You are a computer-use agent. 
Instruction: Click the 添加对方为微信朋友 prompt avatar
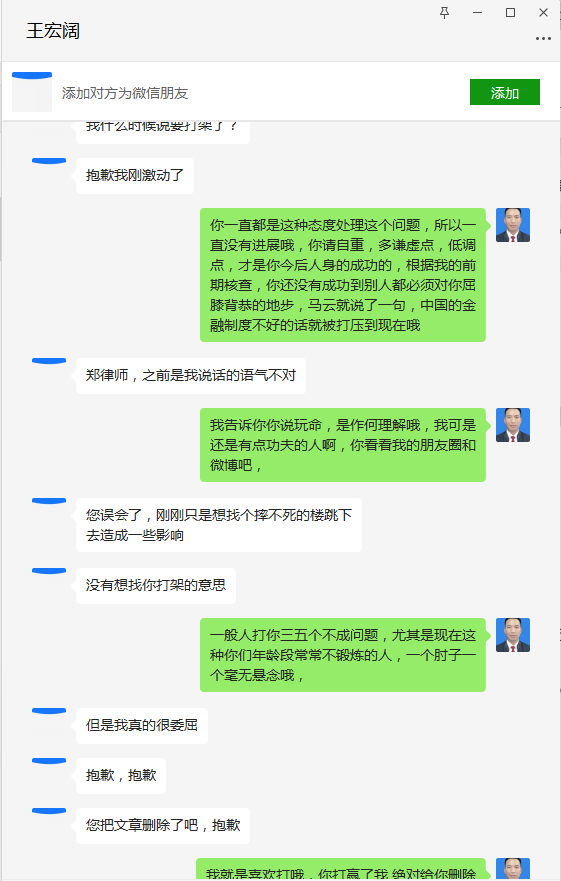[32, 92]
